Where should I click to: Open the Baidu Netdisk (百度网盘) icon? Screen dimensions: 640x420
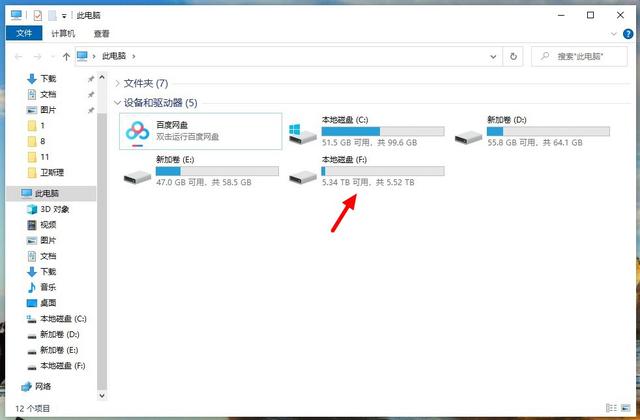tap(137, 133)
